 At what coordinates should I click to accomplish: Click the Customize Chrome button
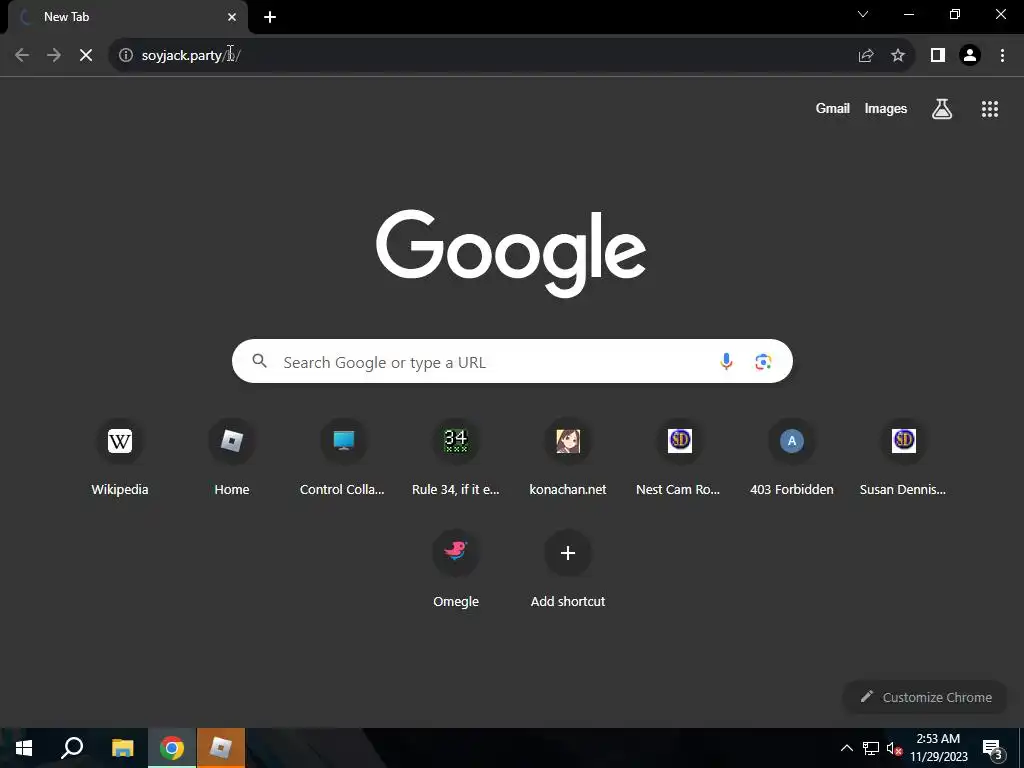tap(926, 697)
